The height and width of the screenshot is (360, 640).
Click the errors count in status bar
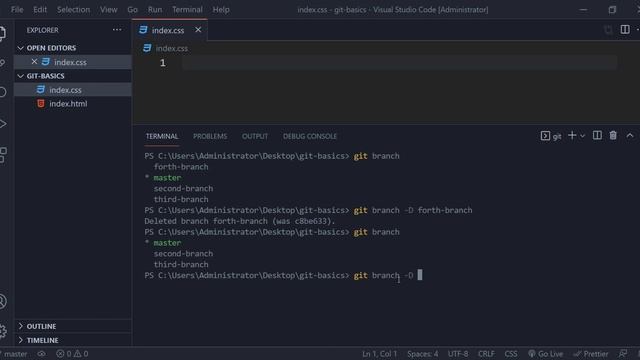pyautogui.click(x=64, y=354)
